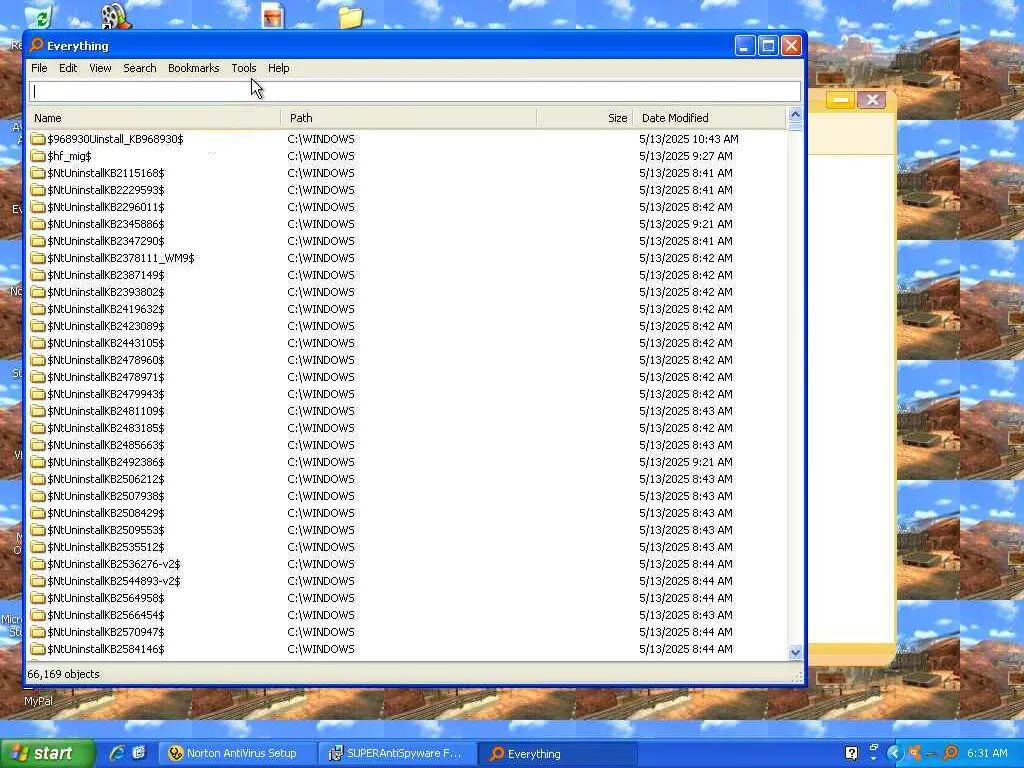The image size is (1024, 768).
Task: Switch to Norton AntiVirus Setup taskbar button
Action: (238, 754)
